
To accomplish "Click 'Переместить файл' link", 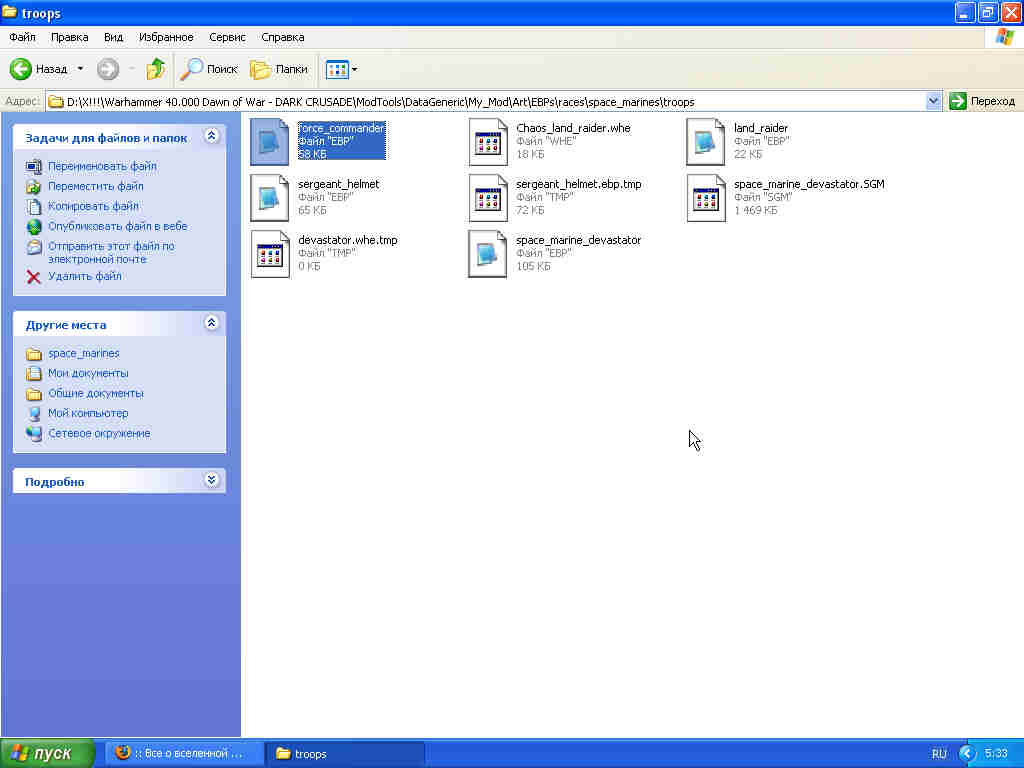I will point(96,186).
